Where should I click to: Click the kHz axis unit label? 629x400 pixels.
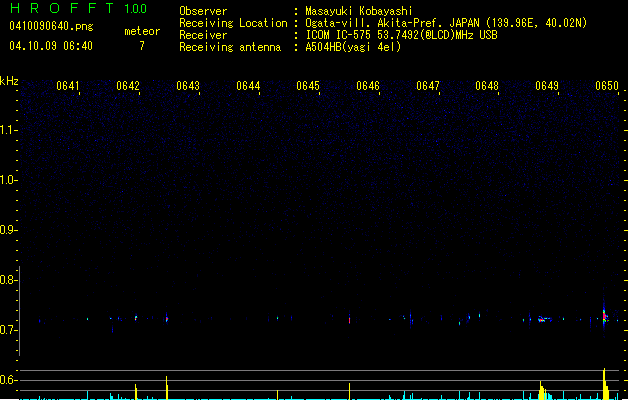[x=9, y=81]
